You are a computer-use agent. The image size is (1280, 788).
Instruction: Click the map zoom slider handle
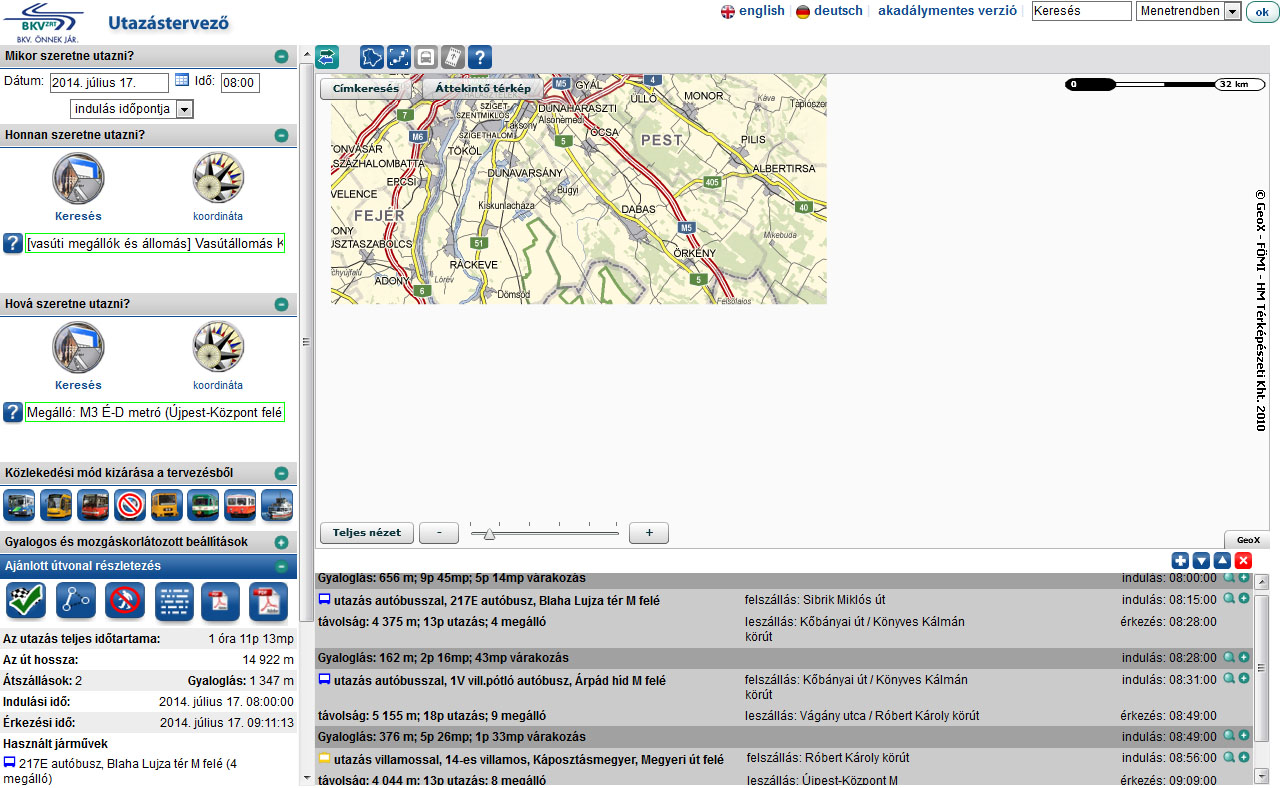point(489,533)
